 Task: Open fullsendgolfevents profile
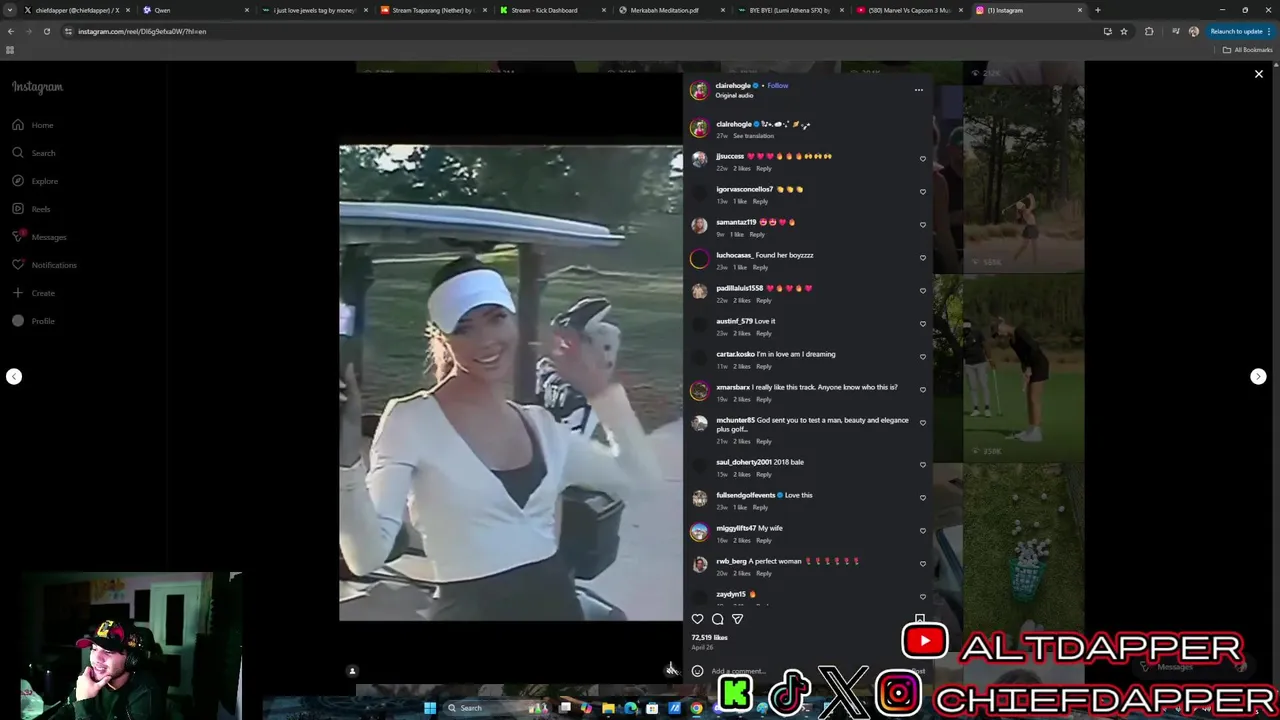[746, 495]
